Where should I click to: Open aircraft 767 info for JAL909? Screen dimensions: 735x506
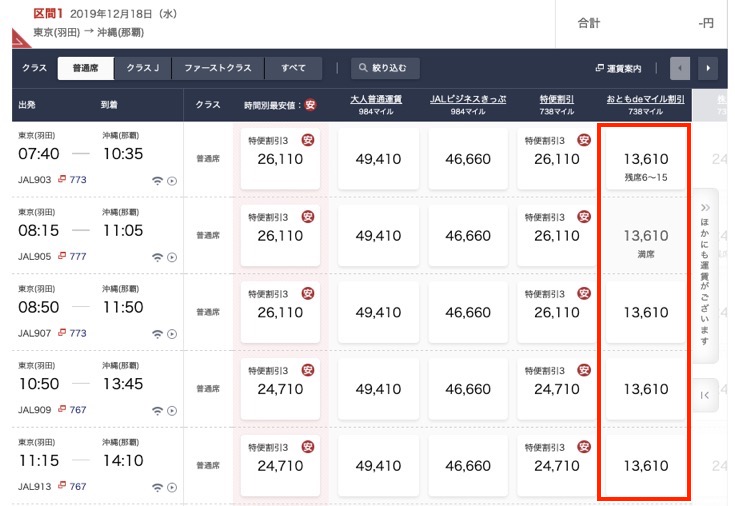click(x=72, y=410)
